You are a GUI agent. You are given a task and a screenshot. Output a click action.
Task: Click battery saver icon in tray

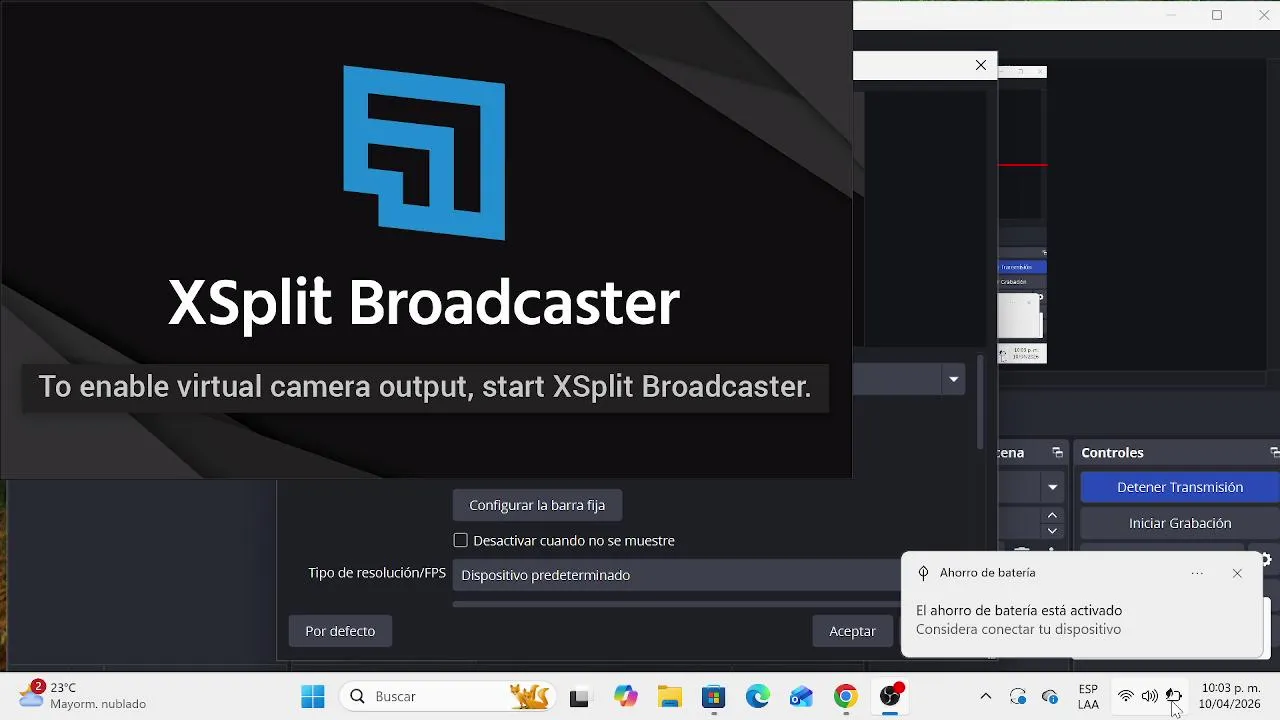click(1174, 696)
